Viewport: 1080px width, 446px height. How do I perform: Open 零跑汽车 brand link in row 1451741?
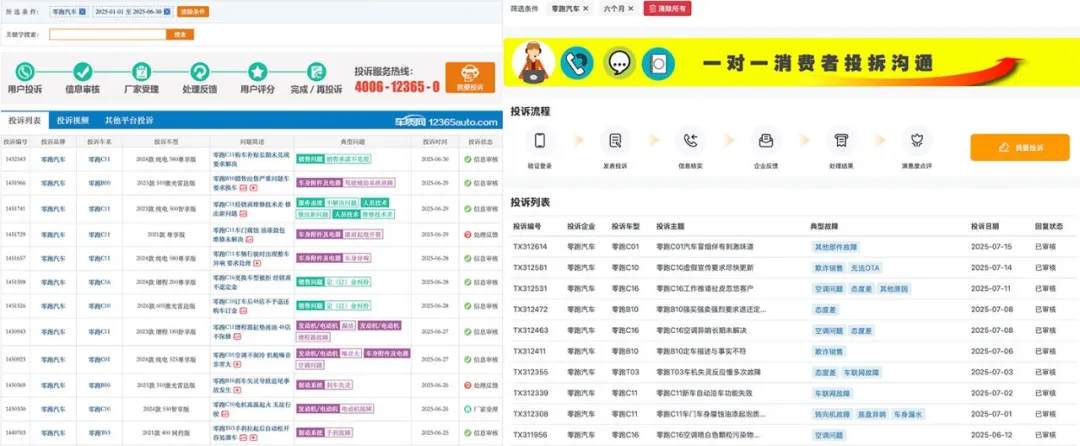point(53,209)
